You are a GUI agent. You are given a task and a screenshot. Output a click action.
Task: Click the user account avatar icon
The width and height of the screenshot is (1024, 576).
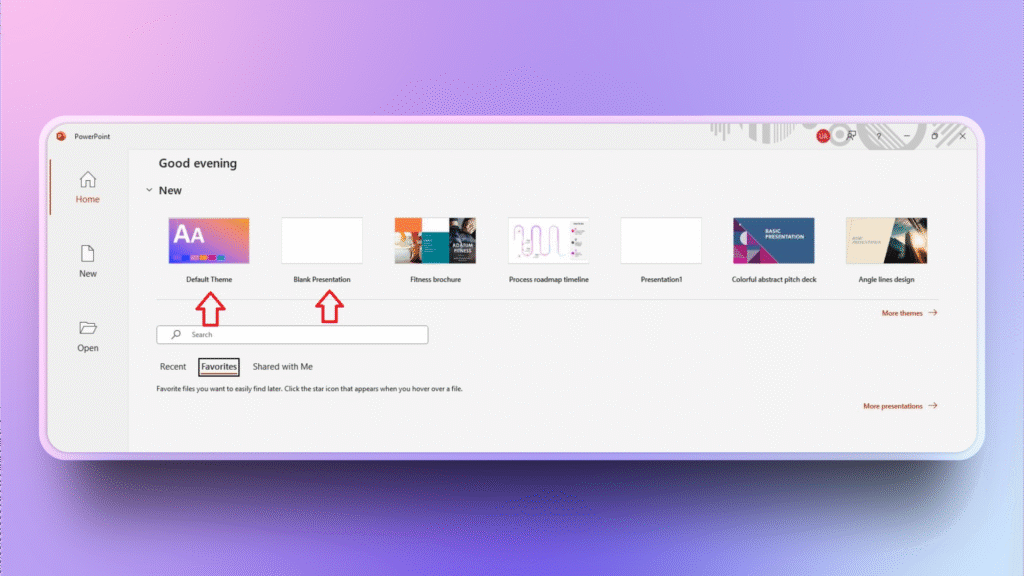pyautogui.click(x=822, y=135)
